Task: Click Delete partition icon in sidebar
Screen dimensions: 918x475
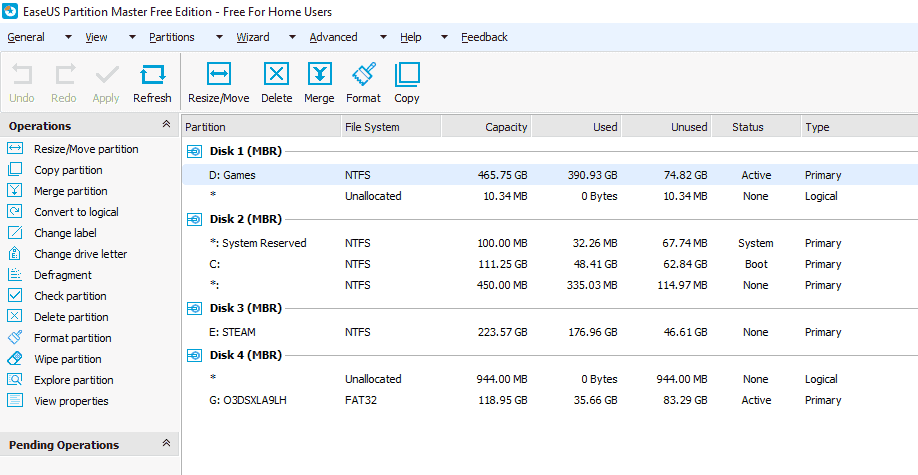Action: (15, 317)
